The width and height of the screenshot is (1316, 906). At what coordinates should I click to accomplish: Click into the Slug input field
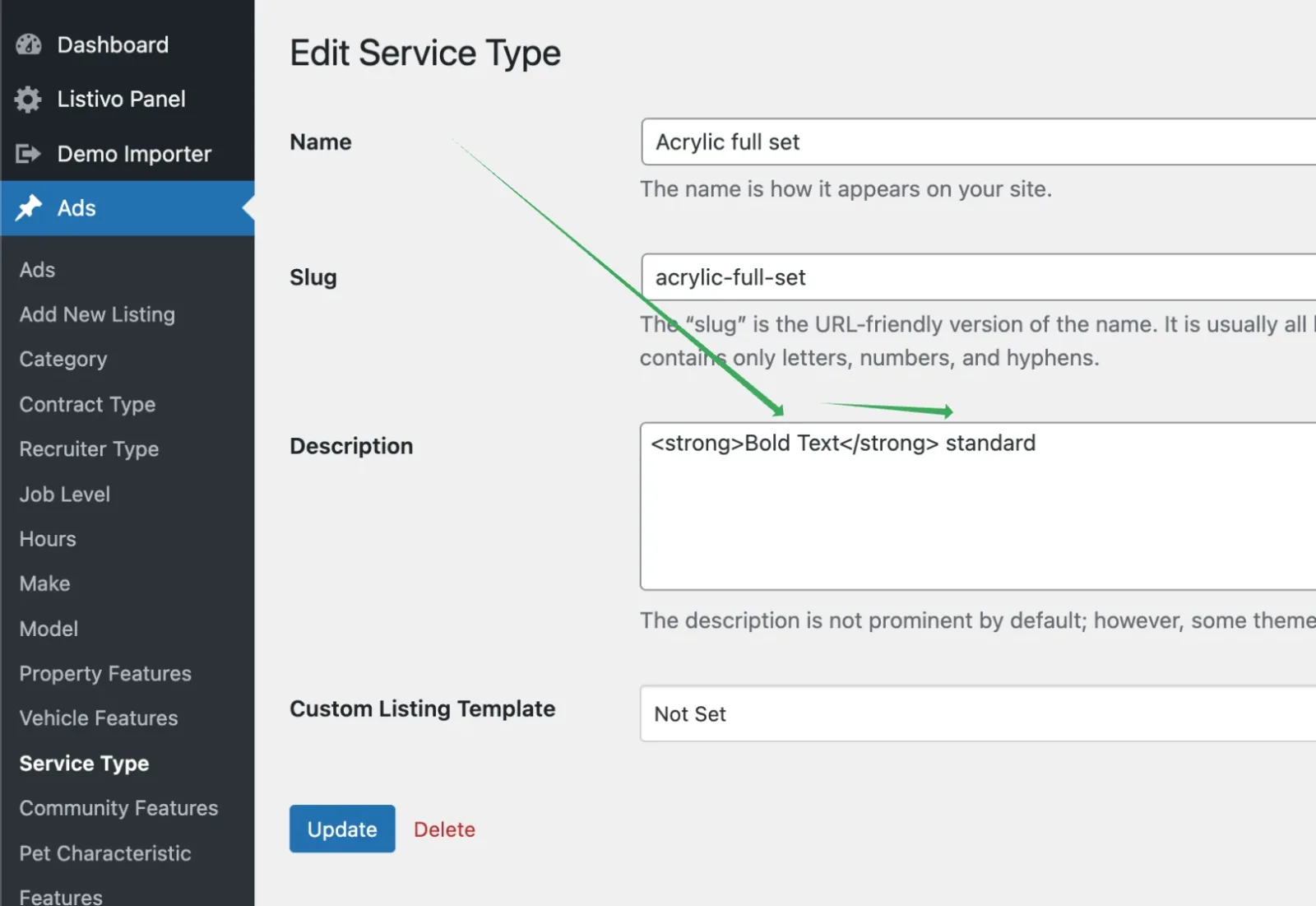979,277
